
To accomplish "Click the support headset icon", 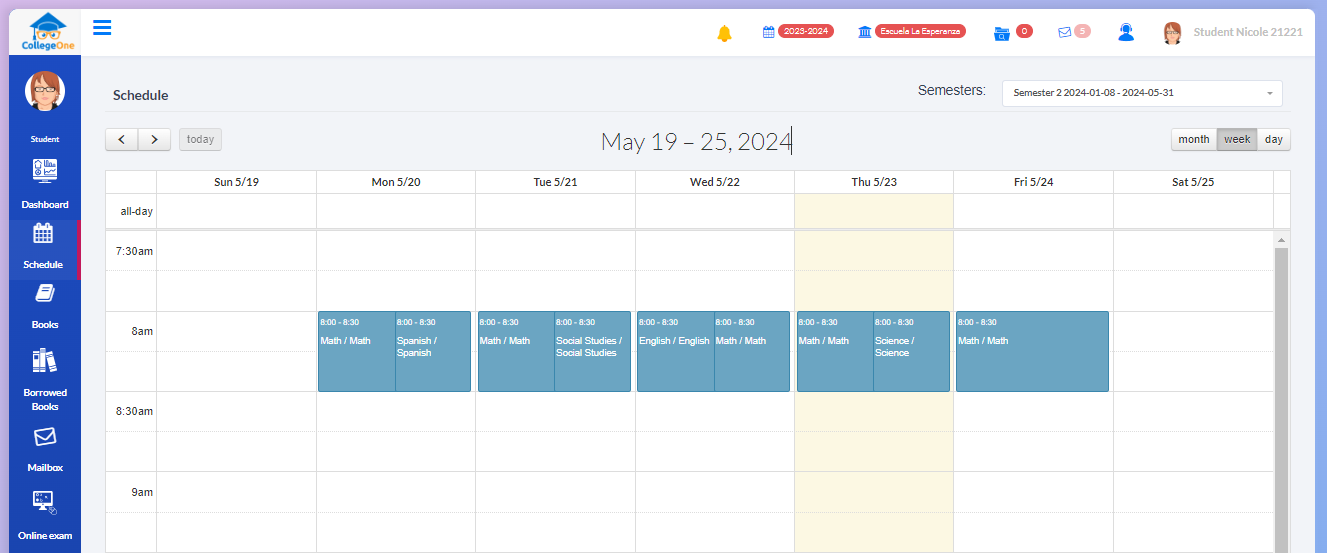I will pos(1126,32).
